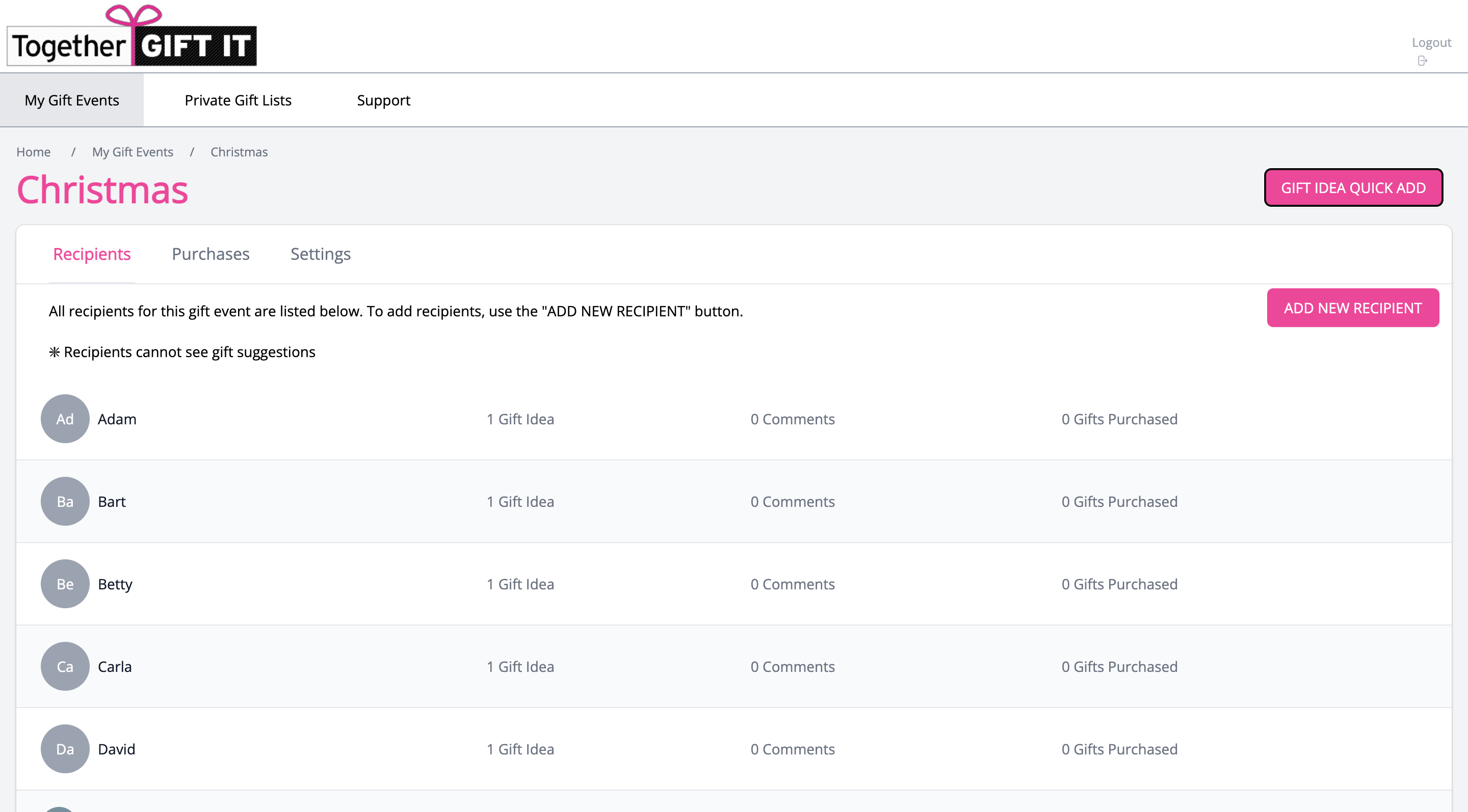Screen dimensions: 1468x812
Task: Click Betty's '0 Gifts Purchased' text
Action: 1119,584
